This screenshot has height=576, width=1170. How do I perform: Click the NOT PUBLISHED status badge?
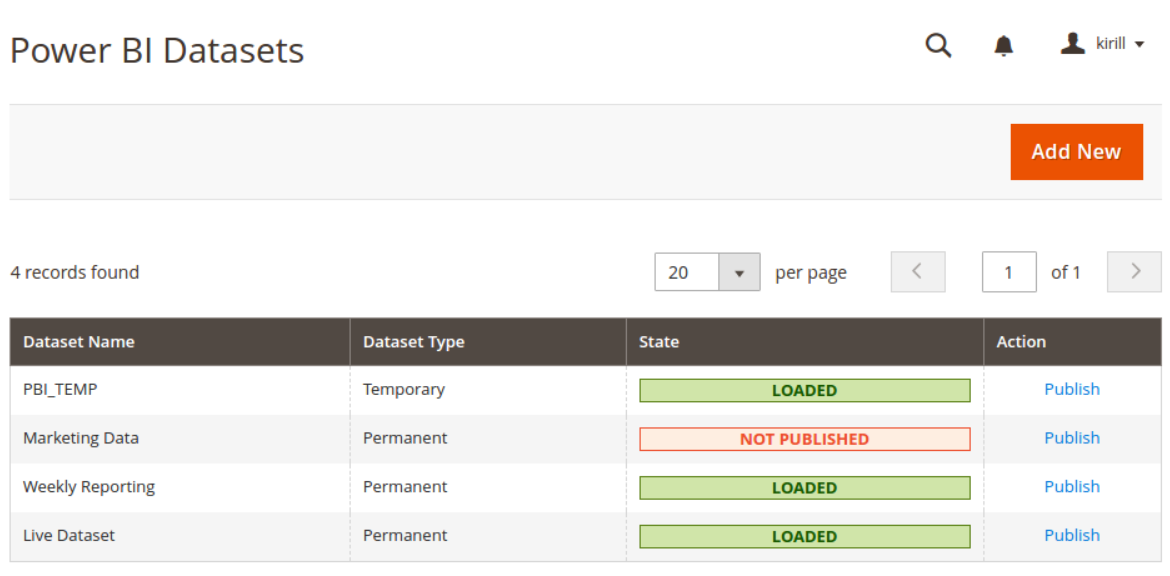click(x=804, y=439)
